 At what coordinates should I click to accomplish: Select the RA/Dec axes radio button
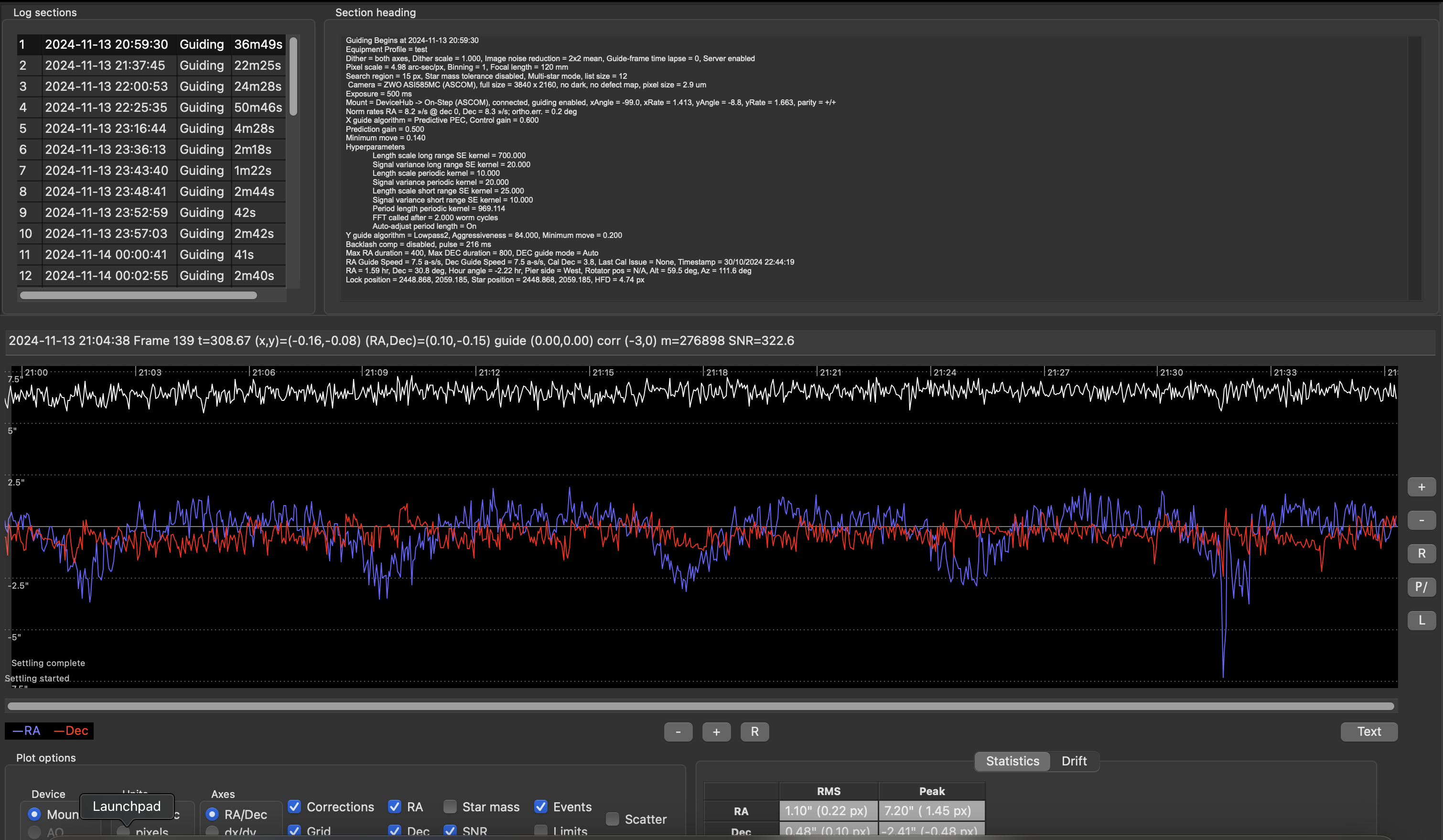pyautogui.click(x=213, y=814)
